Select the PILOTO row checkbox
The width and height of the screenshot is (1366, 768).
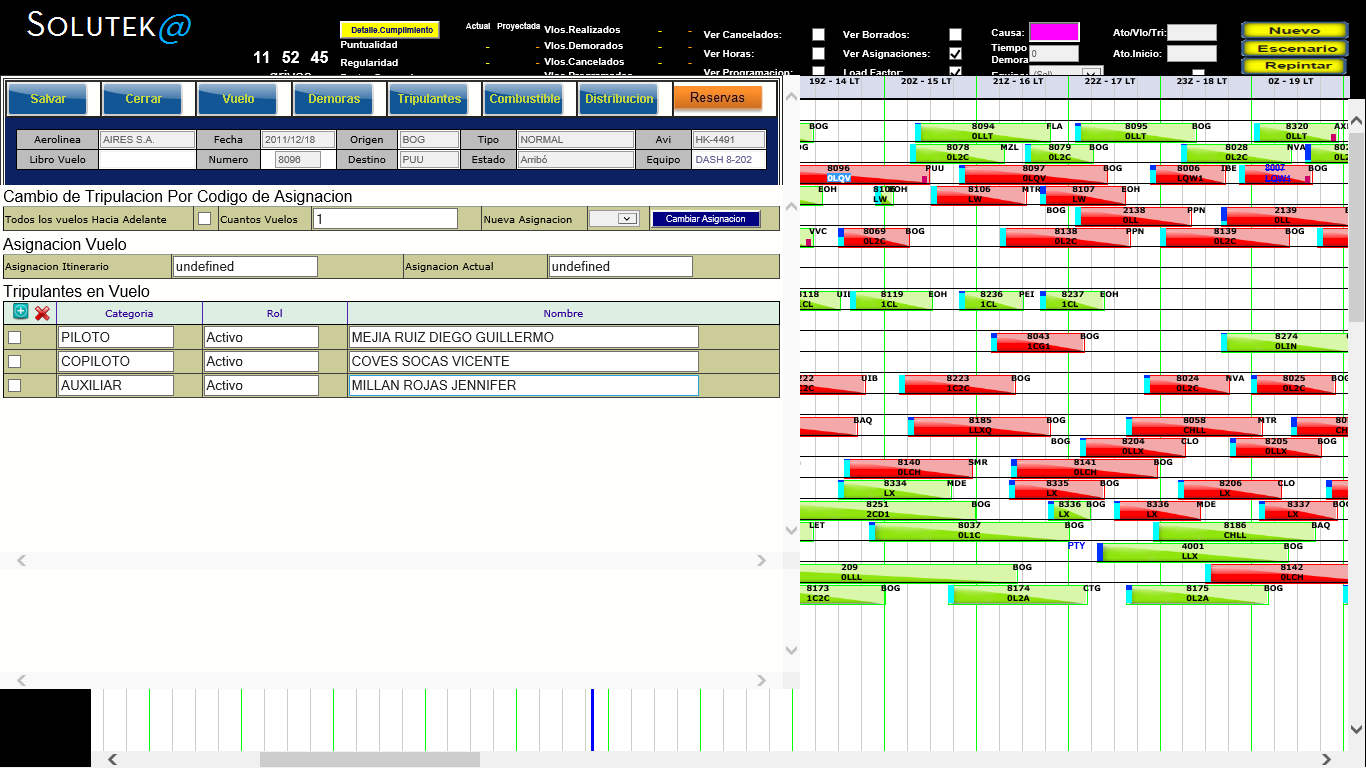click(x=15, y=338)
